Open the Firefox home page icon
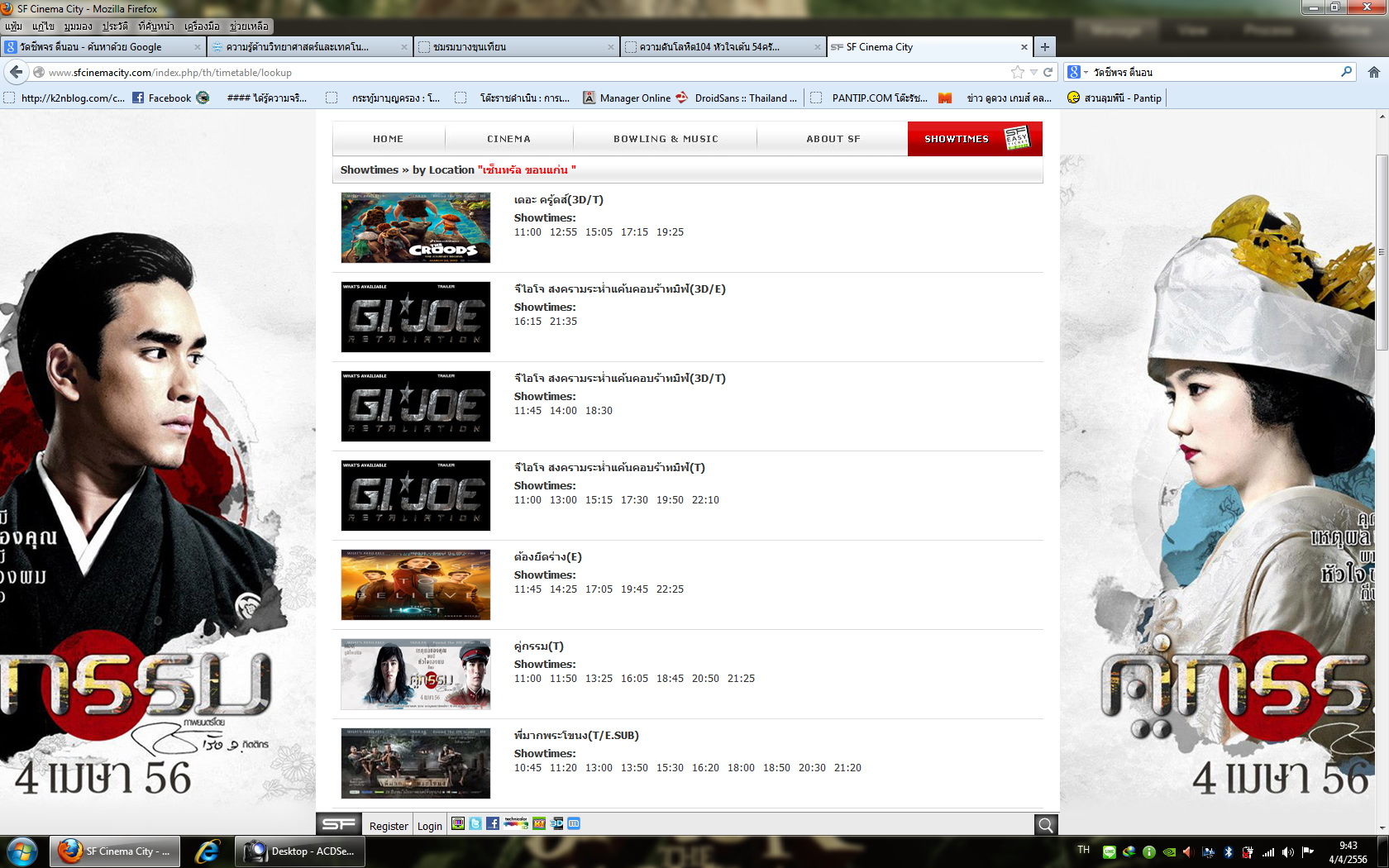Screen dimensions: 1389x868 1374,72
